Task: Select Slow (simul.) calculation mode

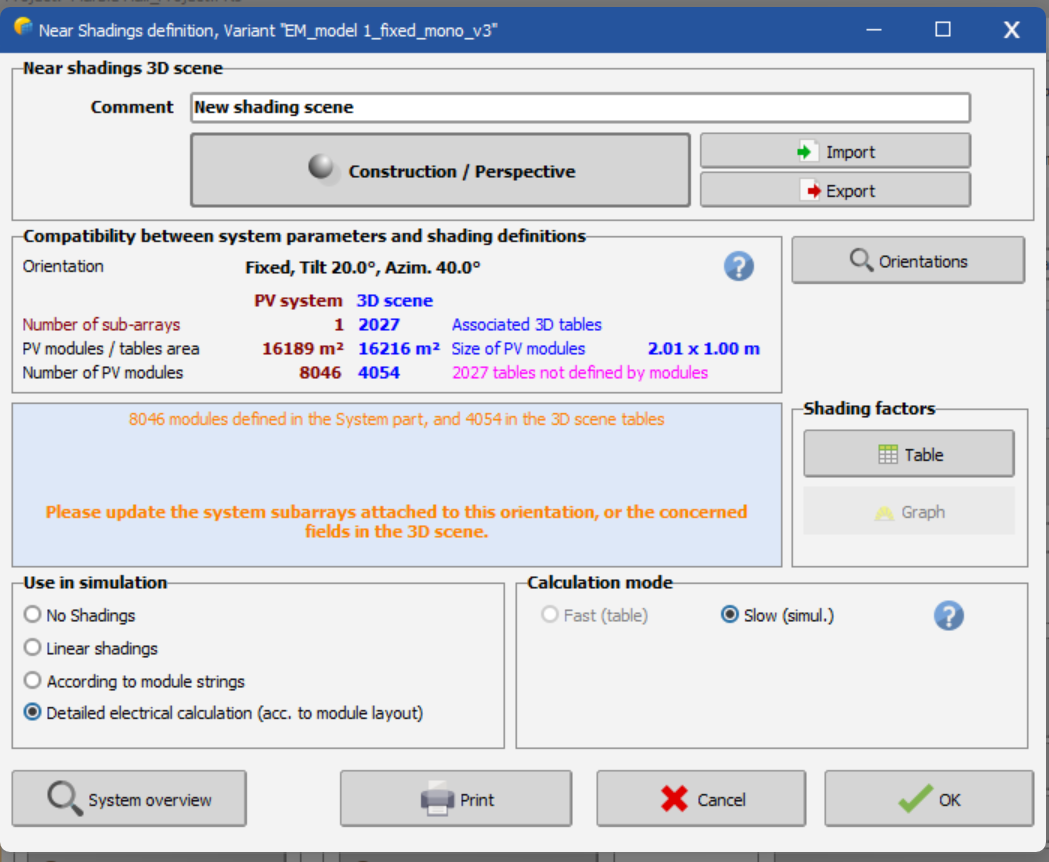Action: click(x=729, y=615)
